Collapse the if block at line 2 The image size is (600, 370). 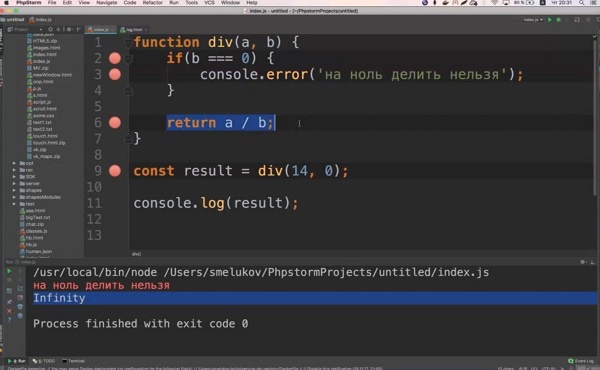coord(129,59)
